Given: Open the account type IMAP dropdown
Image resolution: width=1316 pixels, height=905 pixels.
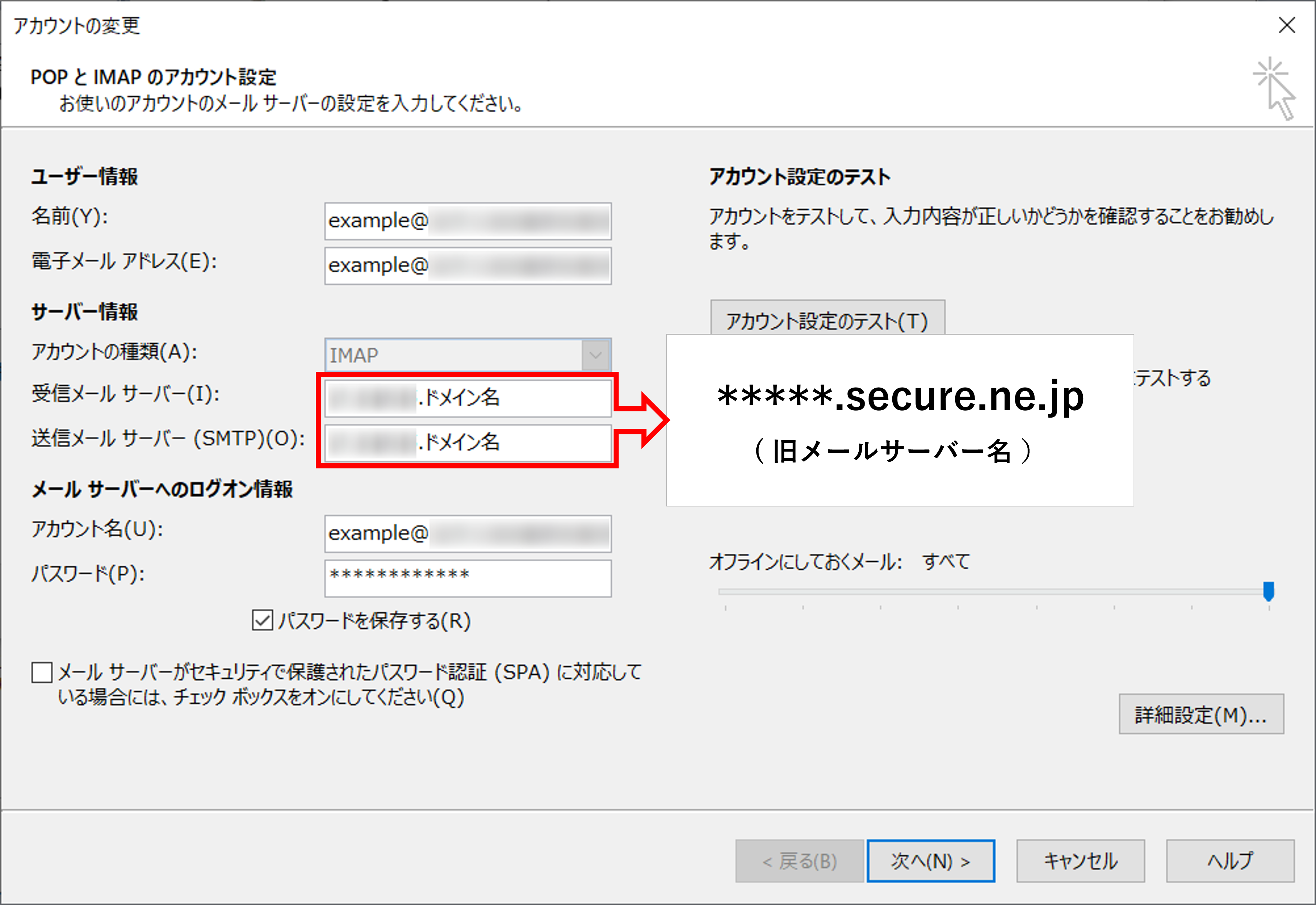Looking at the screenshot, I should coord(595,355).
